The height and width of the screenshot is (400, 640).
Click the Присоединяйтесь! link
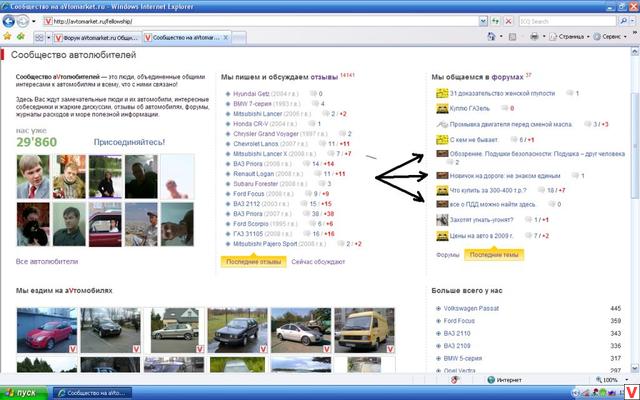click(x=129, y=142)
